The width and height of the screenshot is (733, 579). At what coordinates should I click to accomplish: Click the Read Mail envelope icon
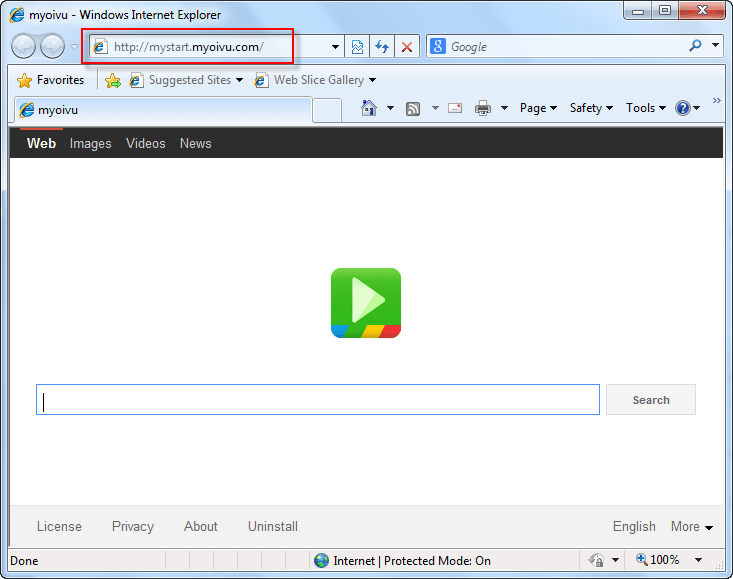[455, 108]
